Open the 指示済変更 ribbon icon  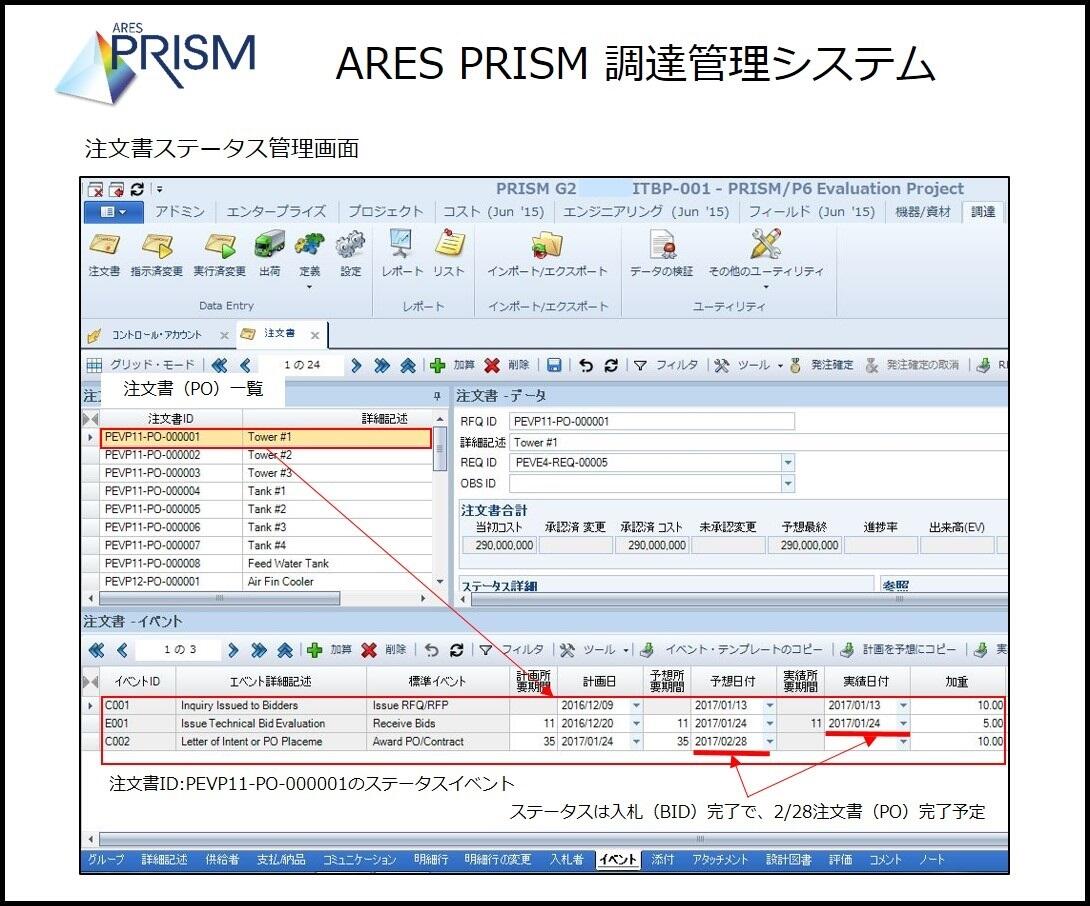point(156,255)
